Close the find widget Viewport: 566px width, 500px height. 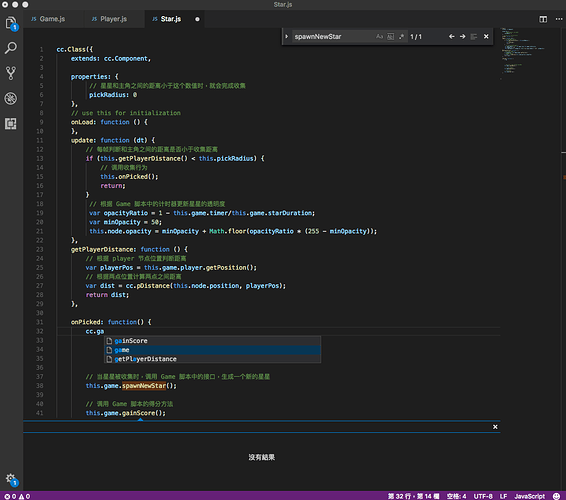point(486,36)
